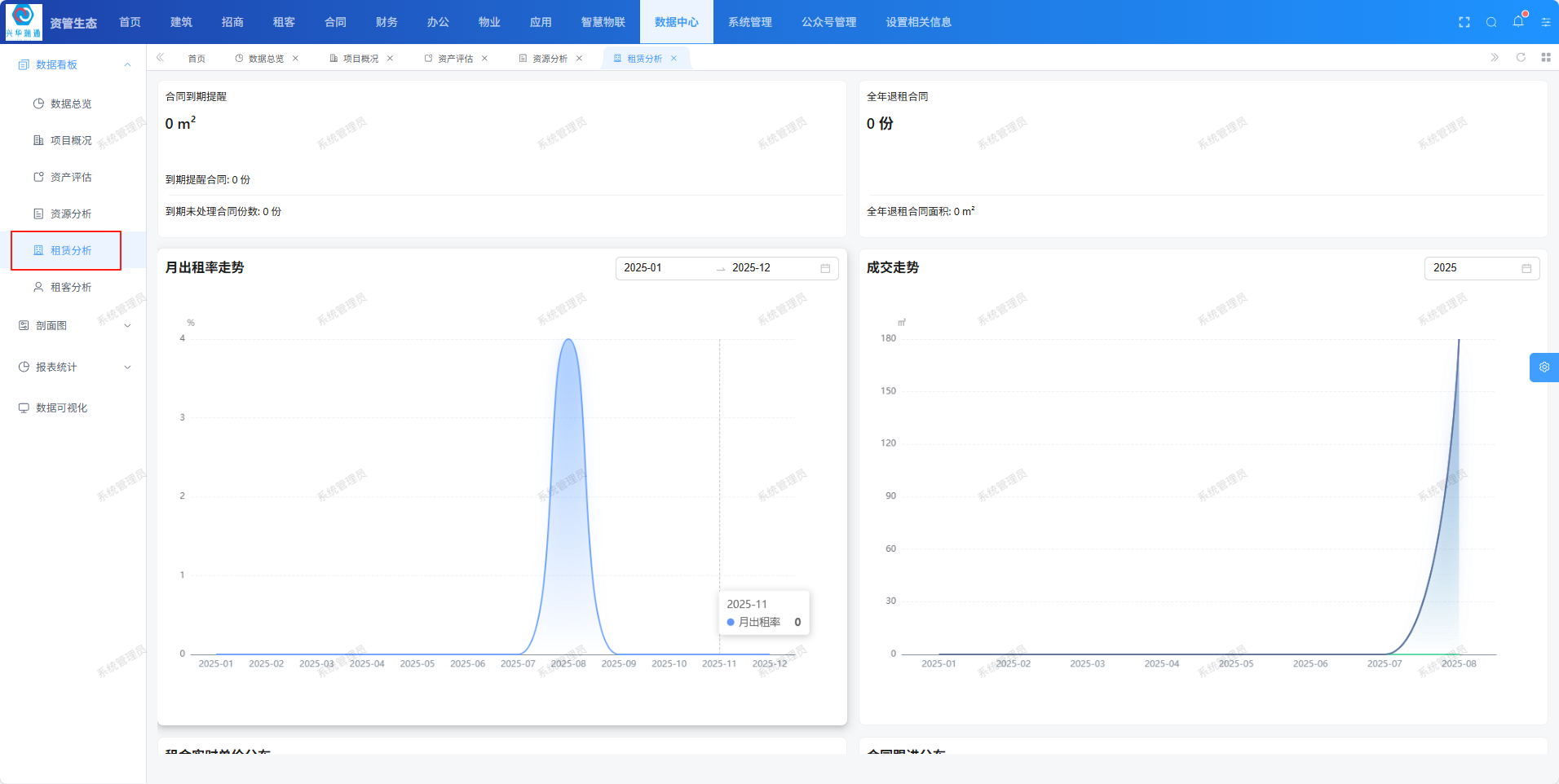Click the 2025-01 start month field
This screenshot has height=784, width=1559.
662,268
